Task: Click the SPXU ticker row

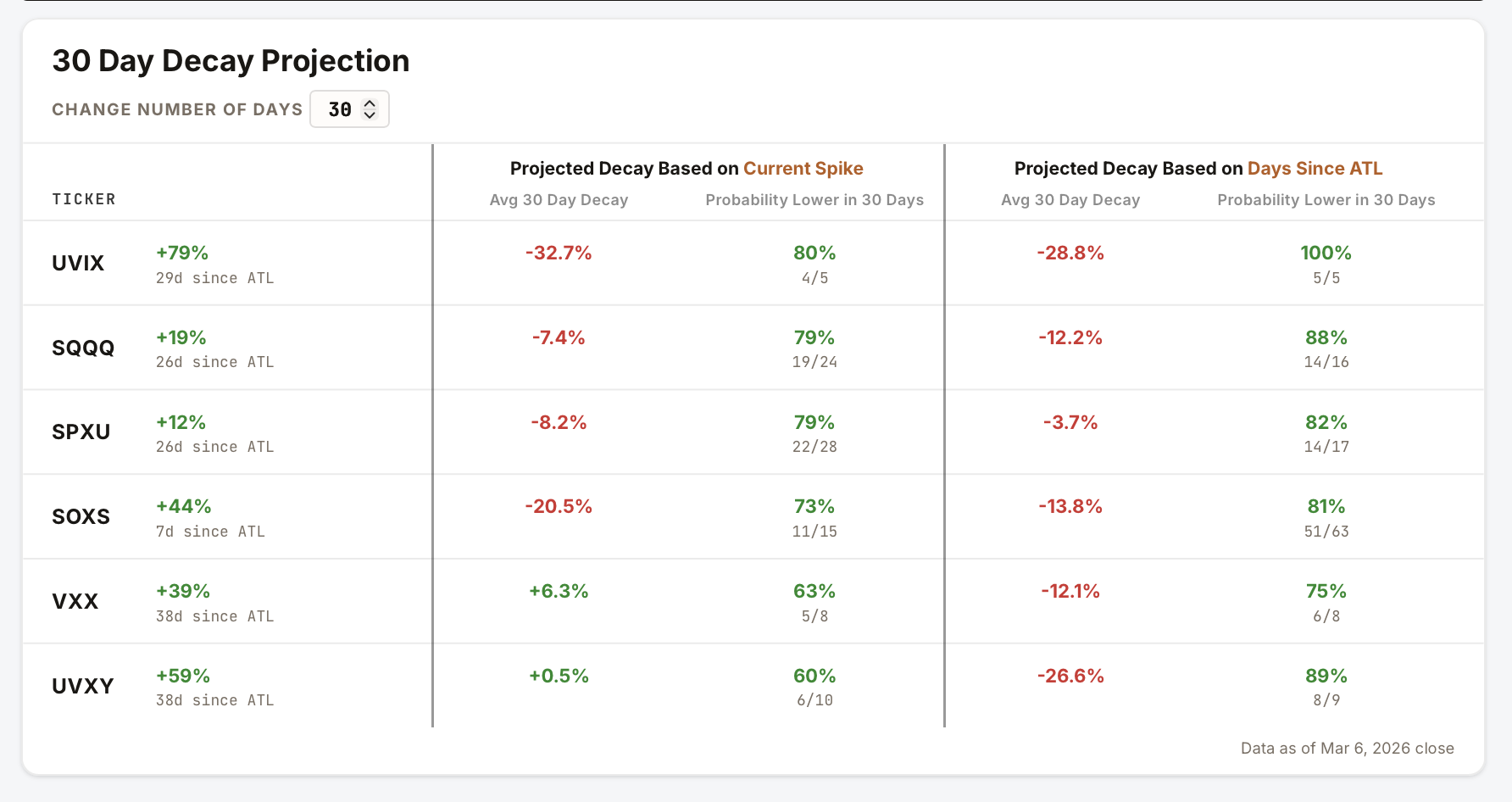Action: 81,432
